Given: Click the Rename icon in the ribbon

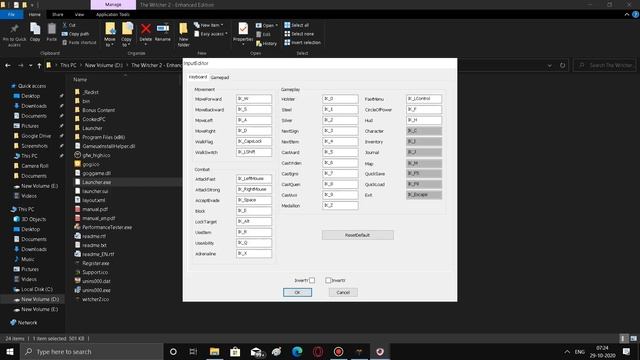Looking at the screenshot, I should point(163,29).
